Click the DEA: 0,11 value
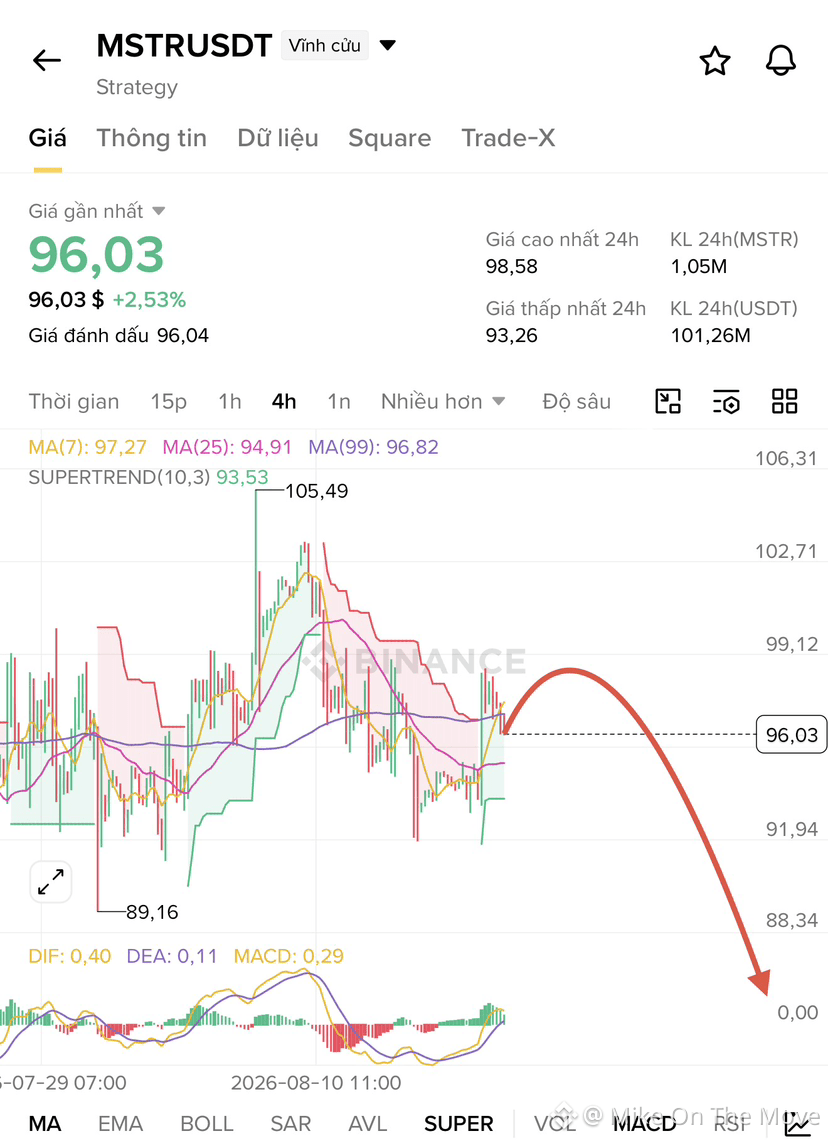828x1141 pixels. (x=172, y=955)
